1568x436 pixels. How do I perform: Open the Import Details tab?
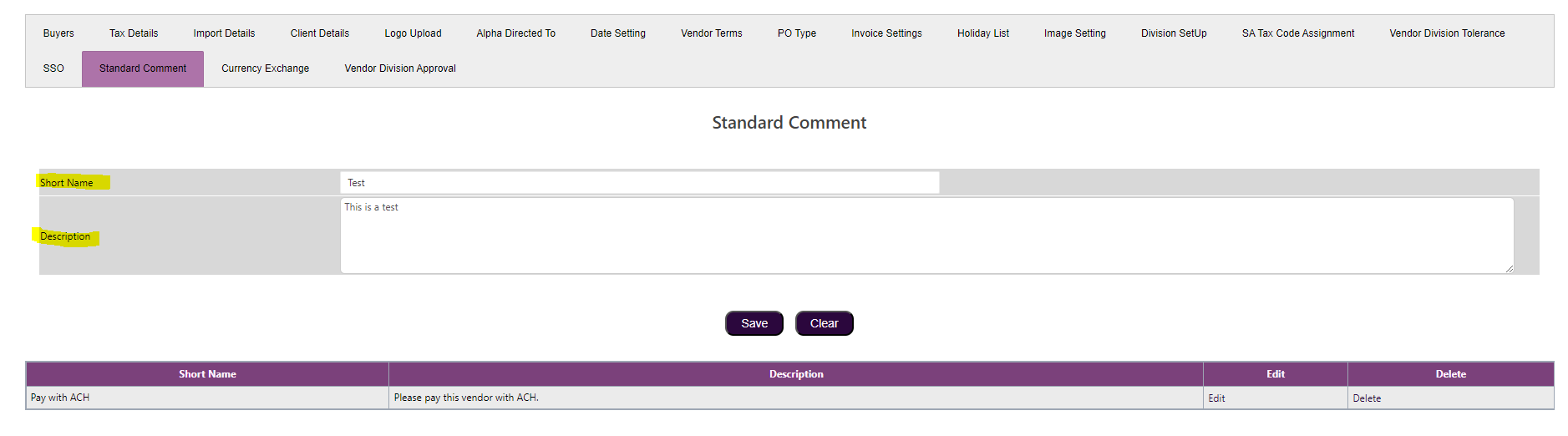click(x=224, y=33)
